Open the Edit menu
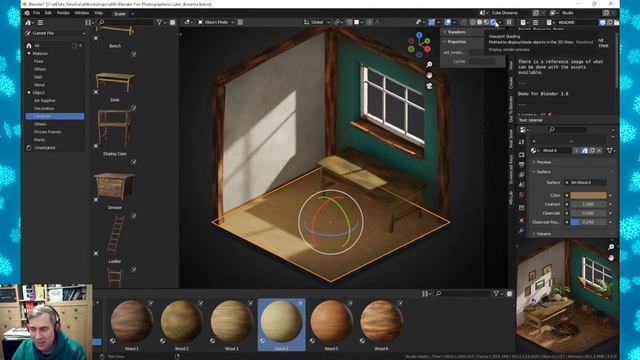 pyautogui.click(x=48, y=13)
